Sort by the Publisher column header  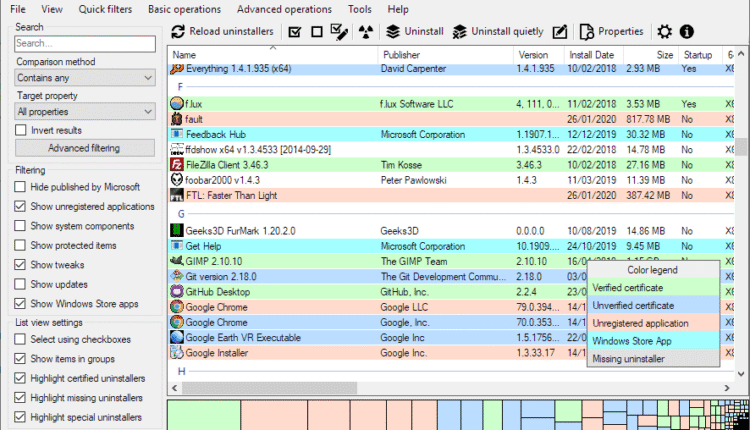click(x=446, y=55)
